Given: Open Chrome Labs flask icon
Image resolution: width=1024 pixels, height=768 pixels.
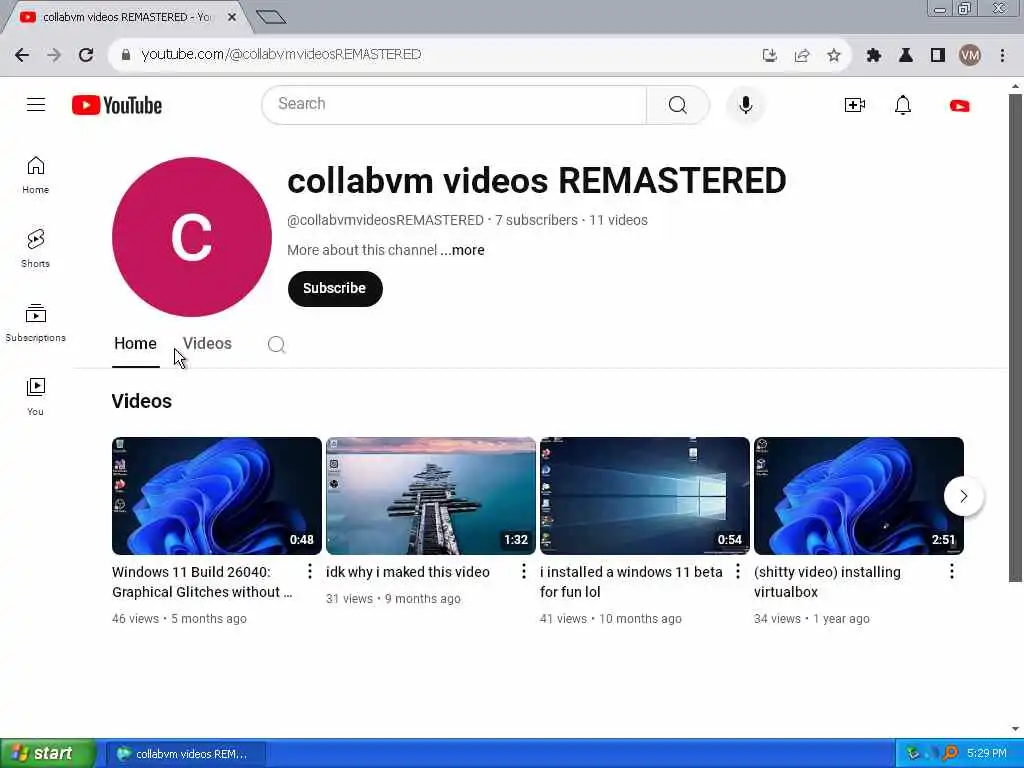Looking at the screenshot, I should point(906,55).
